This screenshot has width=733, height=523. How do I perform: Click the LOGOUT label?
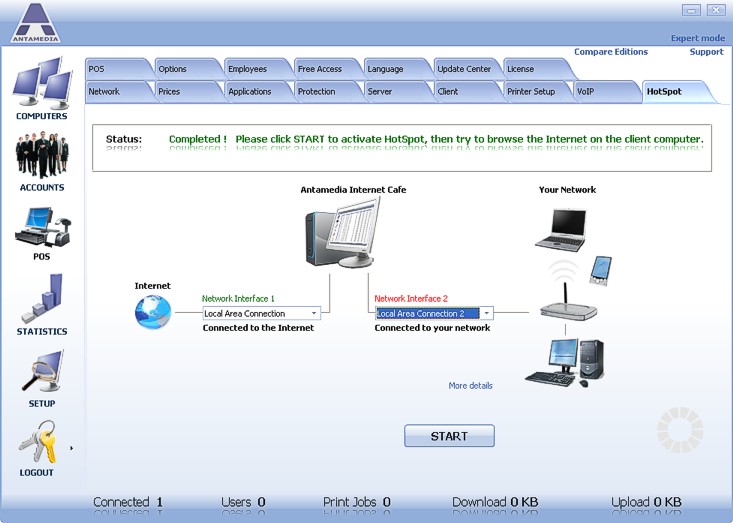[36, 473]
